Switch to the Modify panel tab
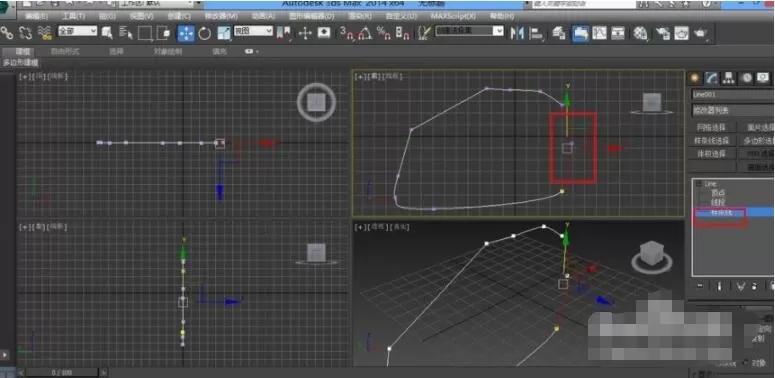775x378 pixels. click(712, 78)
